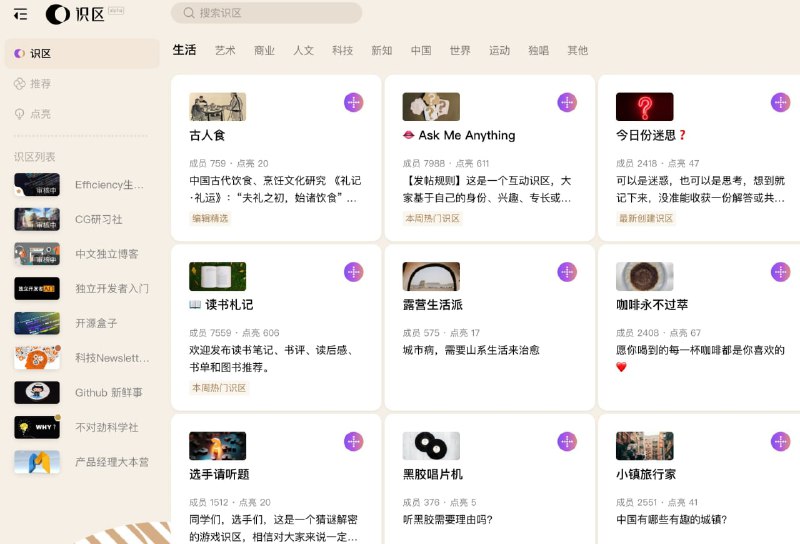
Task: Open the 古人食 title link
Action: pos(207,135)
